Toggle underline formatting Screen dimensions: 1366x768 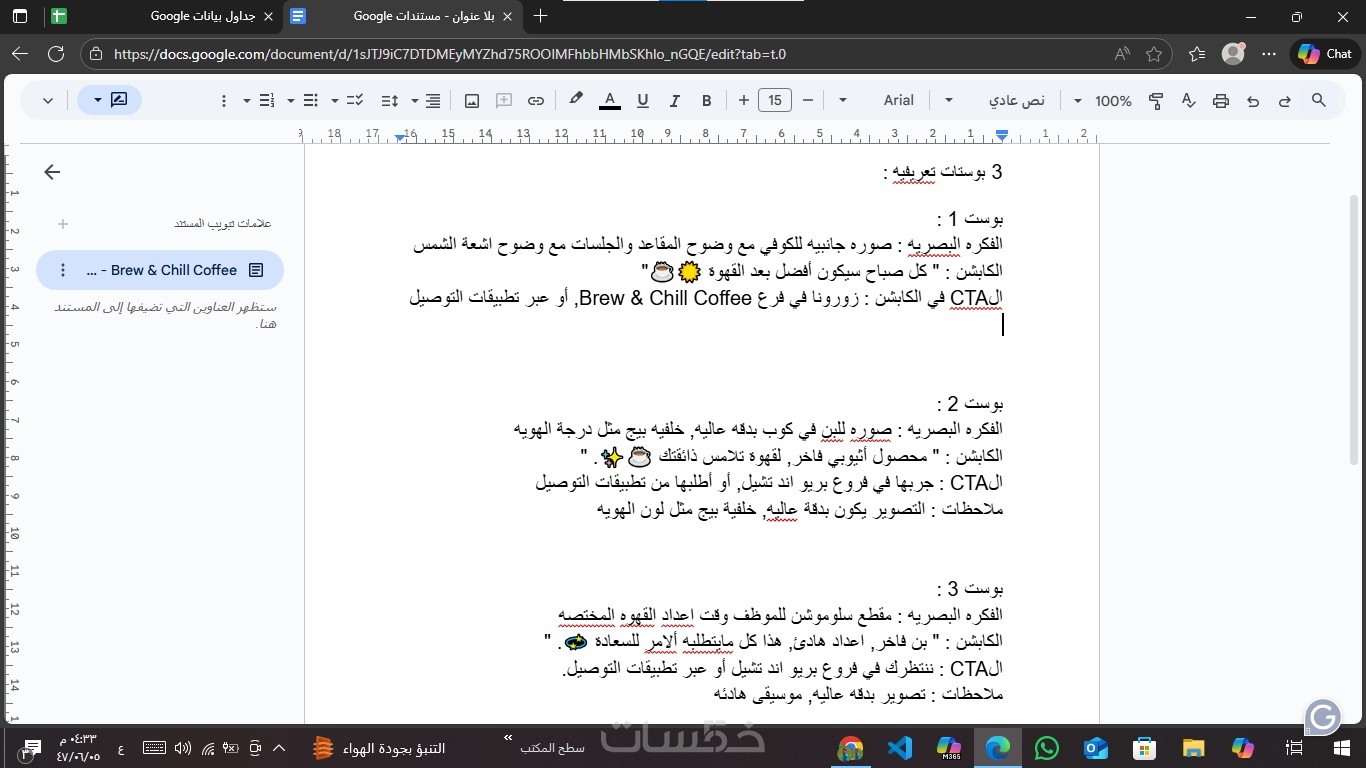[x=643, y=100]
